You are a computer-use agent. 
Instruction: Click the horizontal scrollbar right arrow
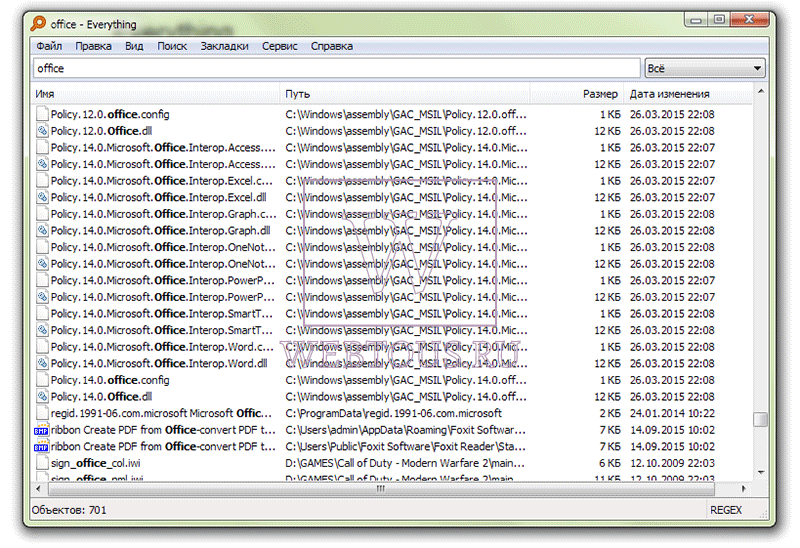[x=744, y=489]
